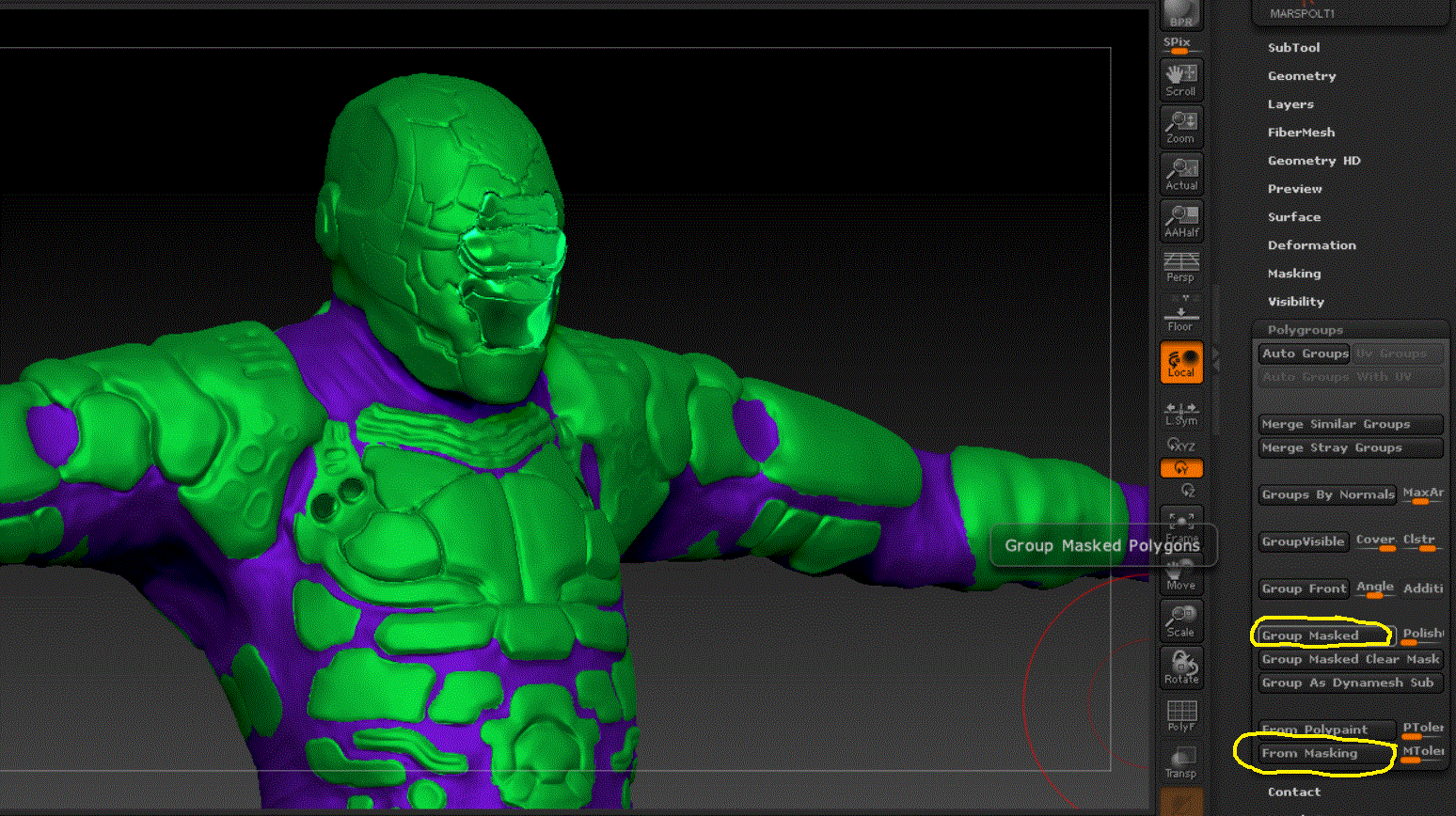Expand the SubTool palette section
Image resolution: width=1456 pixels, height=816 pixels.
(x=1293, y=47)
